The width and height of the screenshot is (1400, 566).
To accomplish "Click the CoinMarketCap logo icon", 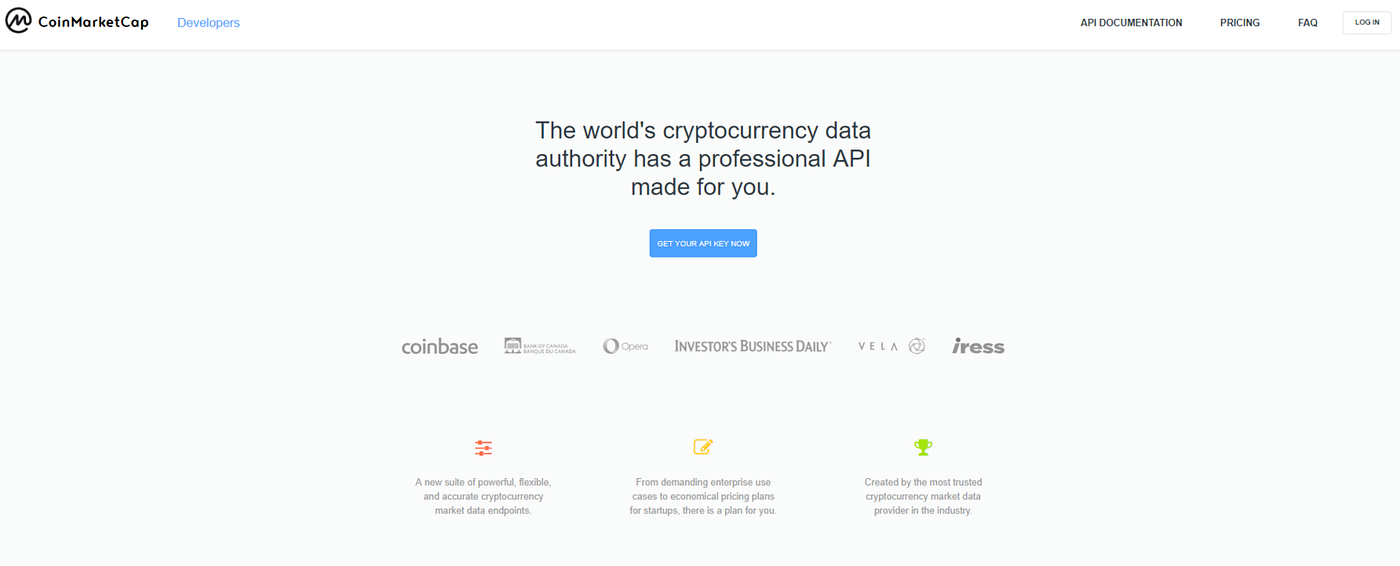I will tap(19, 22).
